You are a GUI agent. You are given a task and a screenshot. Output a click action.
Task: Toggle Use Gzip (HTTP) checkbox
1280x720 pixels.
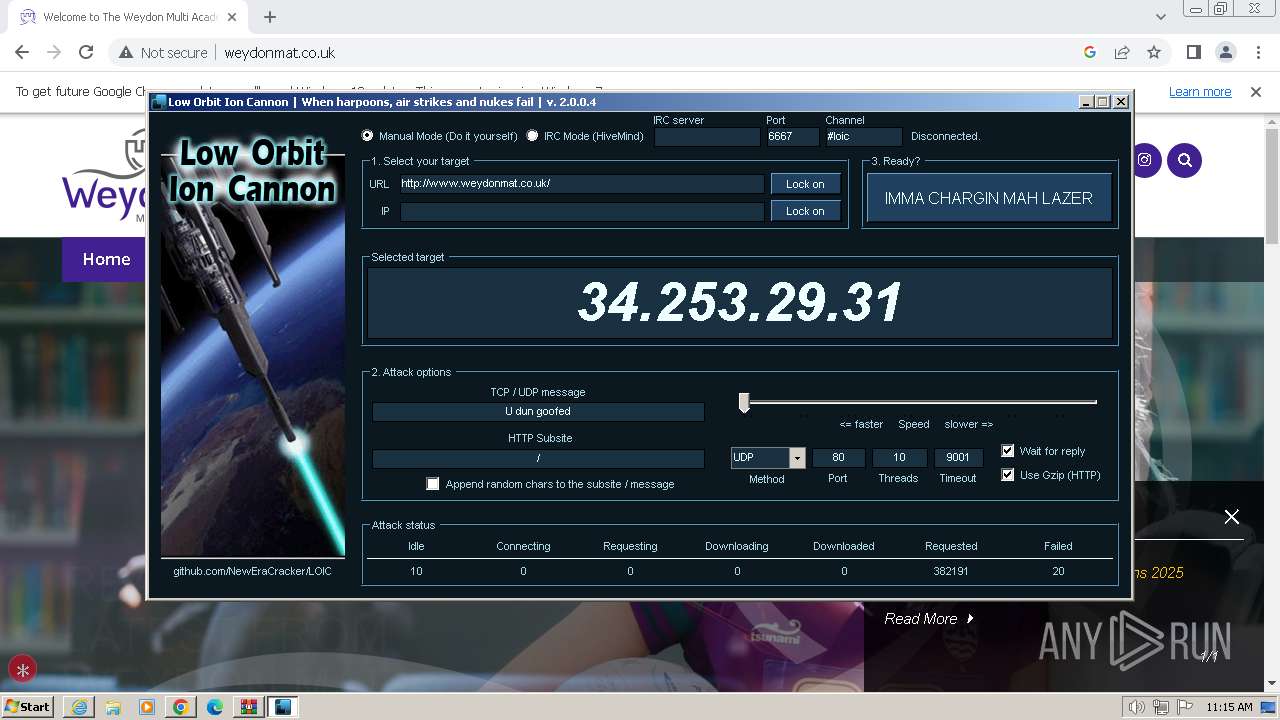point(1008,475)
